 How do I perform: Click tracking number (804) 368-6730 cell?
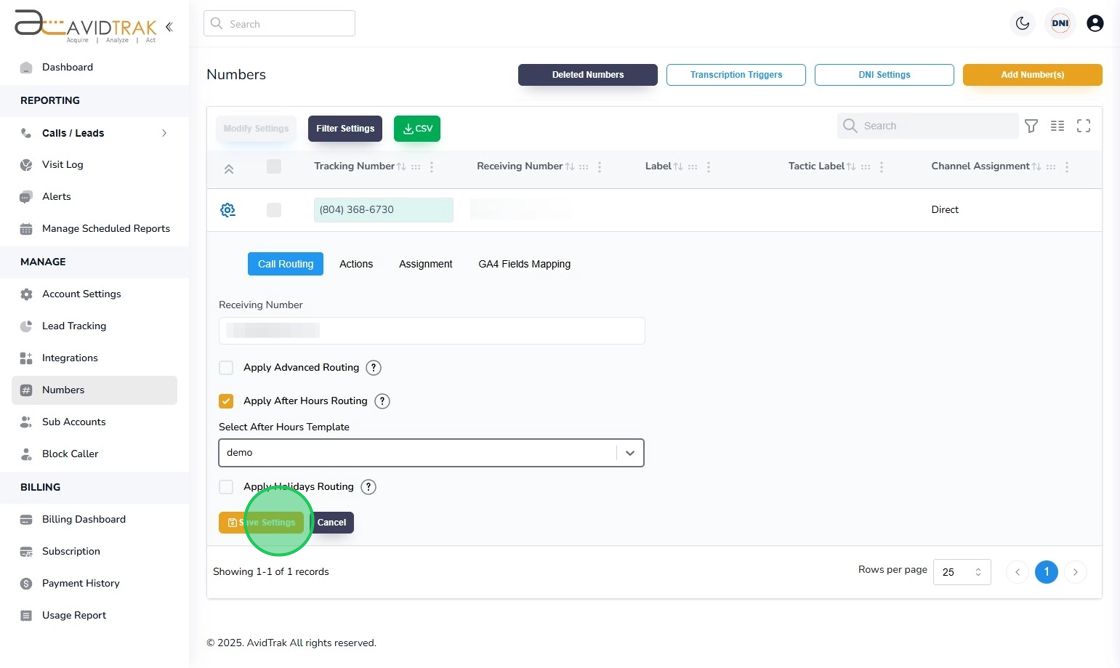384,210
